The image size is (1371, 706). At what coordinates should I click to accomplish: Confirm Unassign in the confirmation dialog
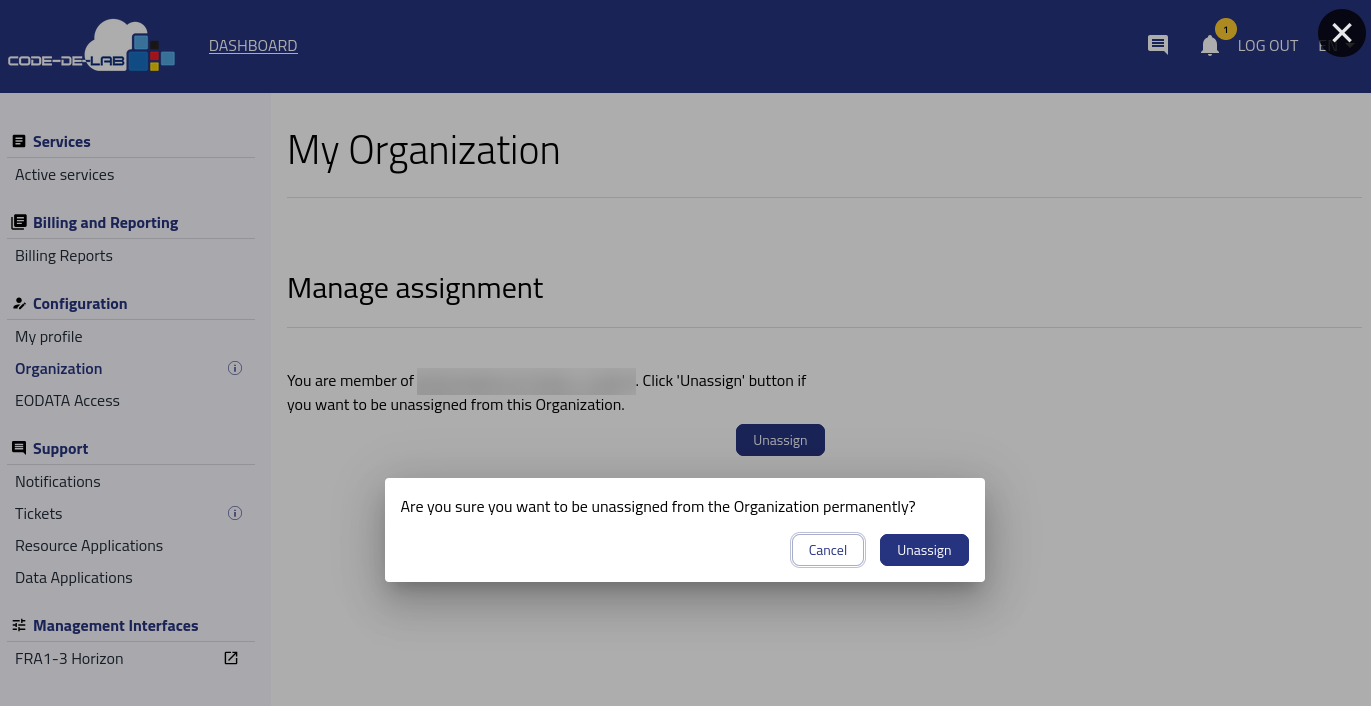(924, 550)
